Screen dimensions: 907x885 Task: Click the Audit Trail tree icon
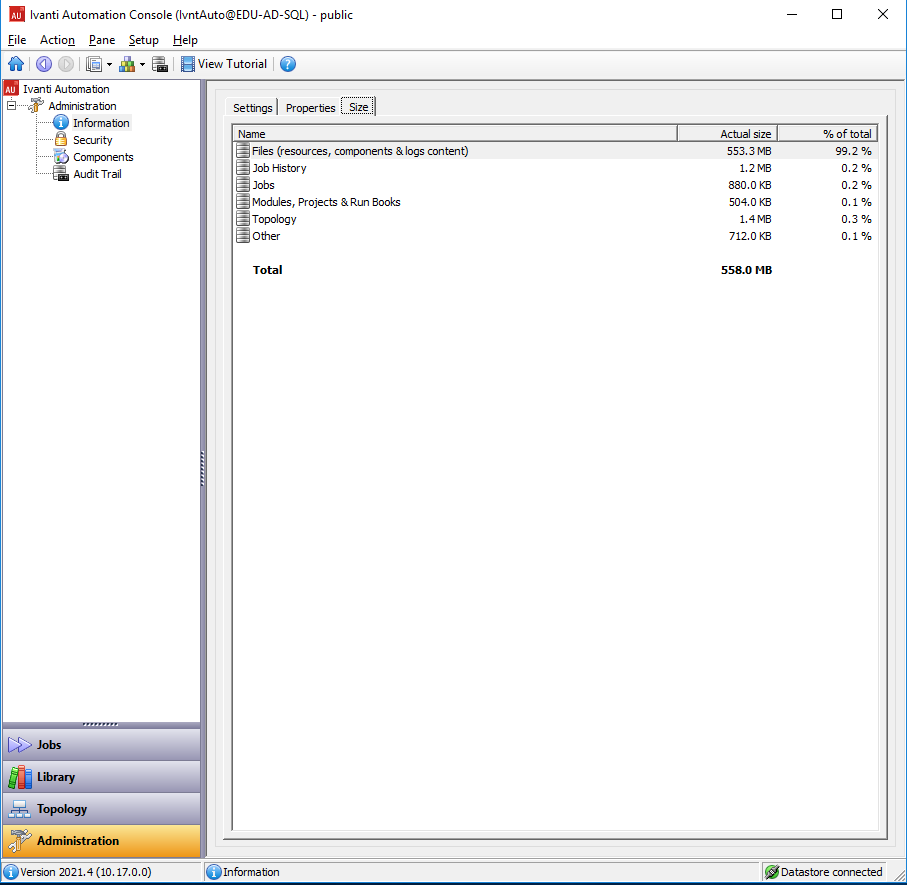(x=61, y=174)
